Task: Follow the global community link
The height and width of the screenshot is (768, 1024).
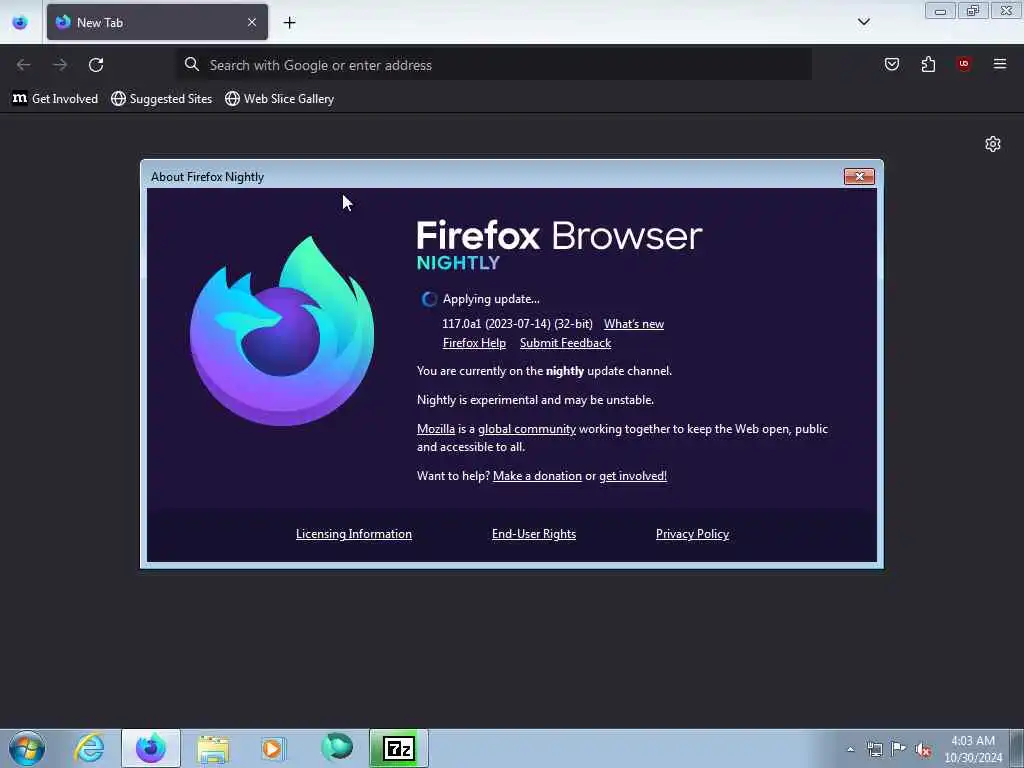Action: pos(527,429)
